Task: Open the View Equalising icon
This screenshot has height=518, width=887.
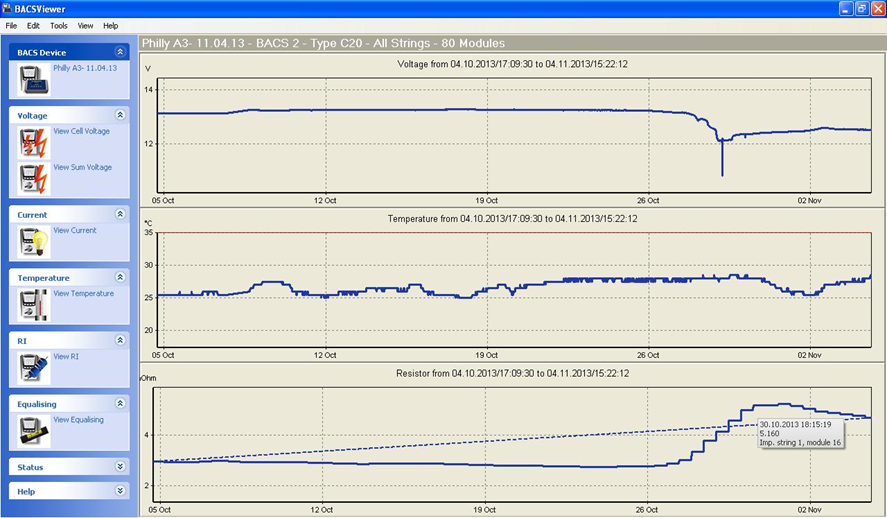Action: click(33, 431)
